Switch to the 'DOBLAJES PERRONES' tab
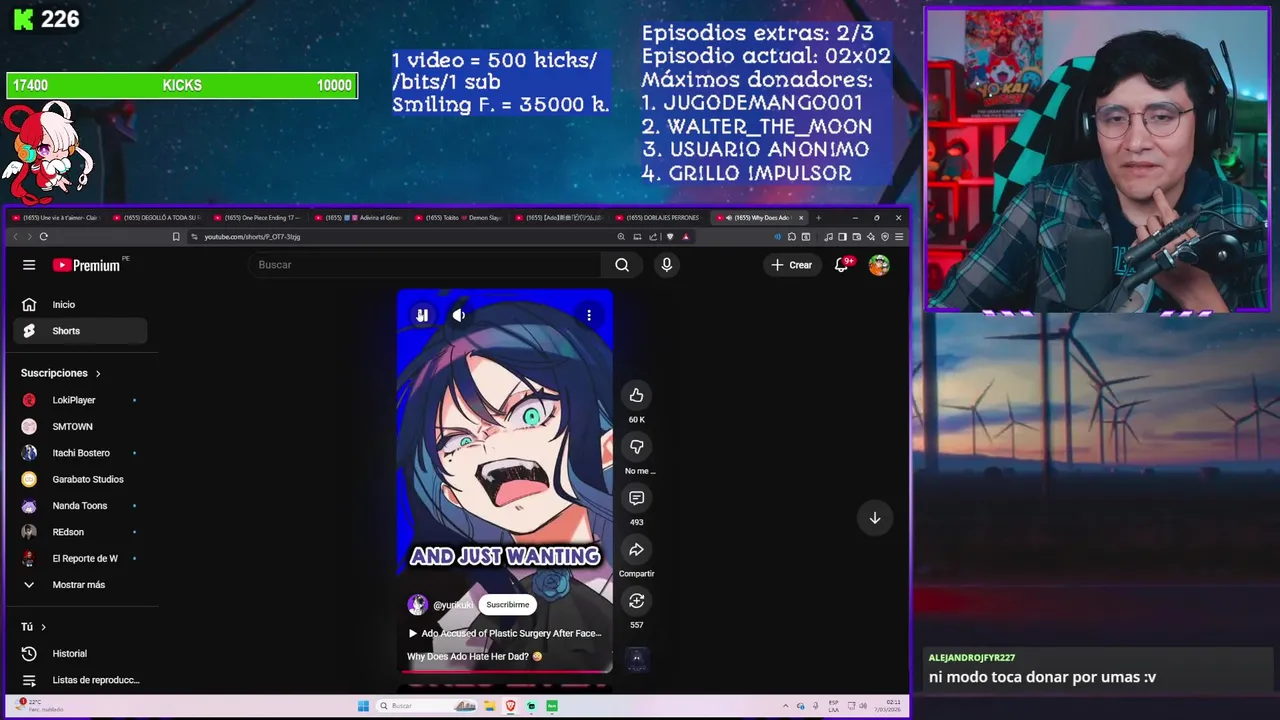 [660, 218]
